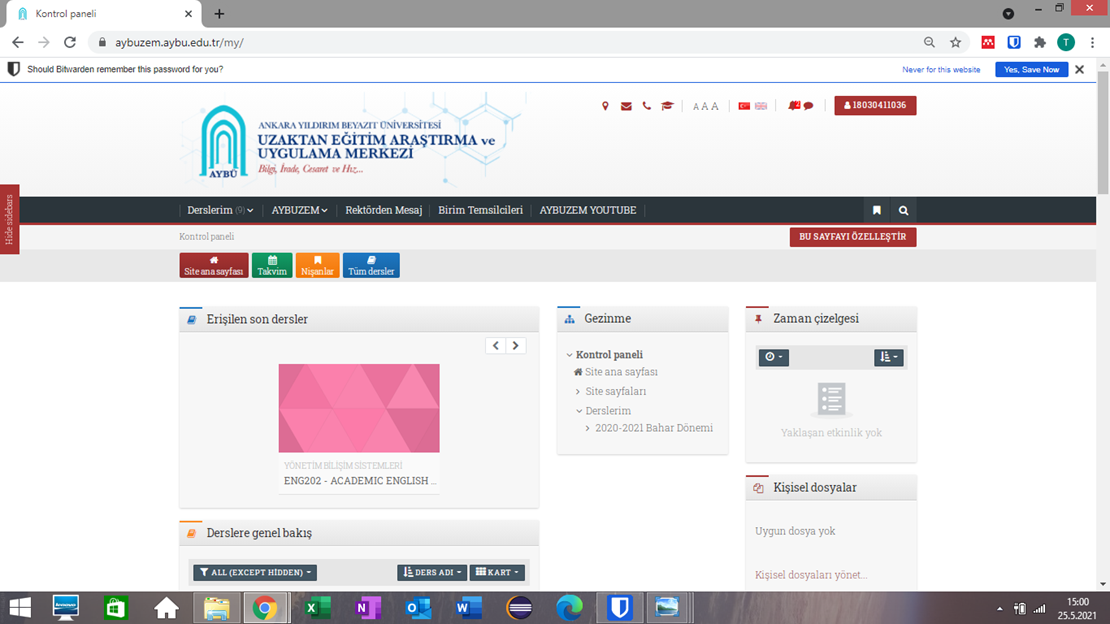1110x624 pixels.
Task: Open Kişisel dosyaları yönet link
Action: 811,575
